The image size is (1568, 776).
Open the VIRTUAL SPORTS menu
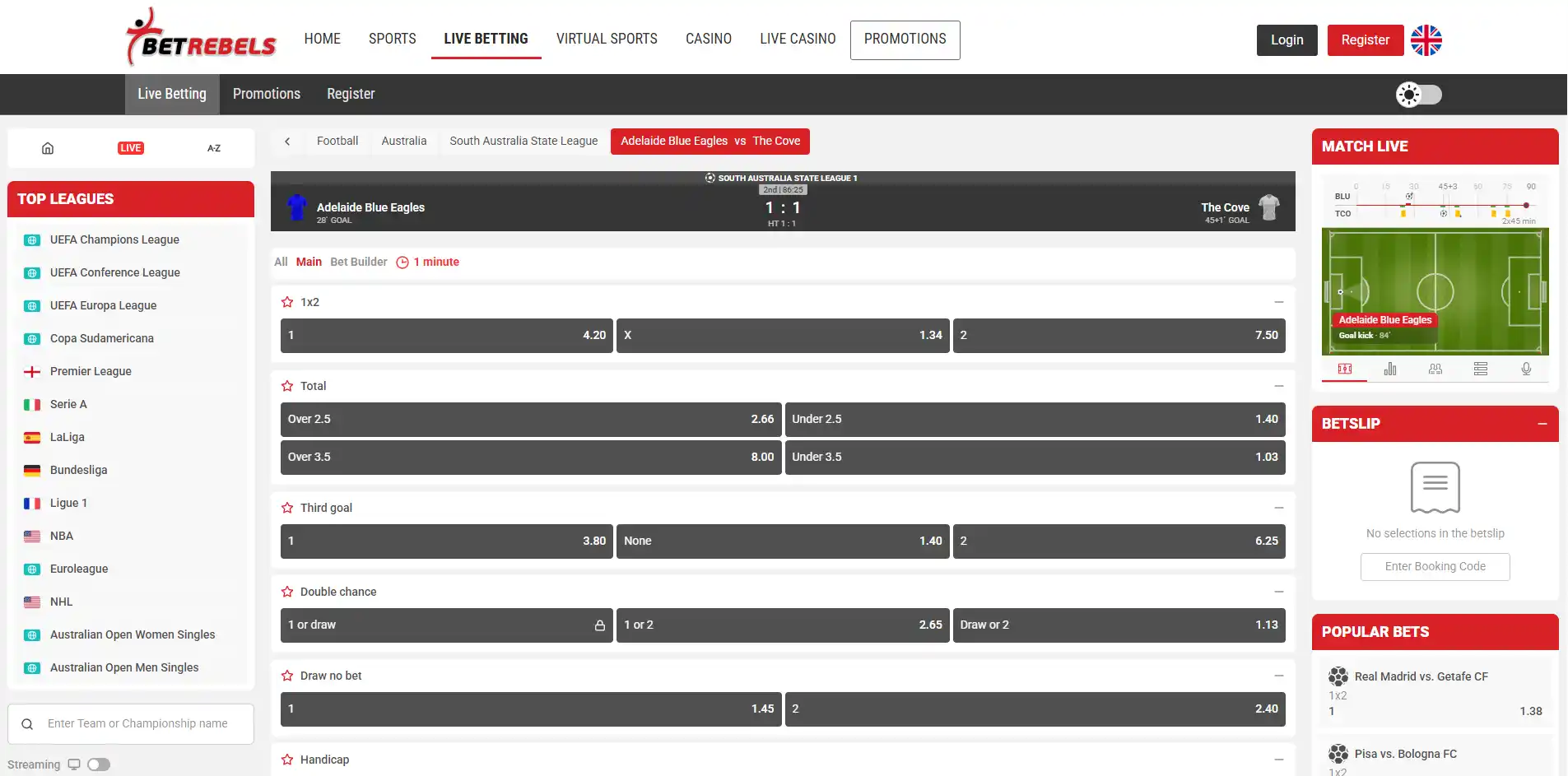pyautogui.click(x=607, y=39)
